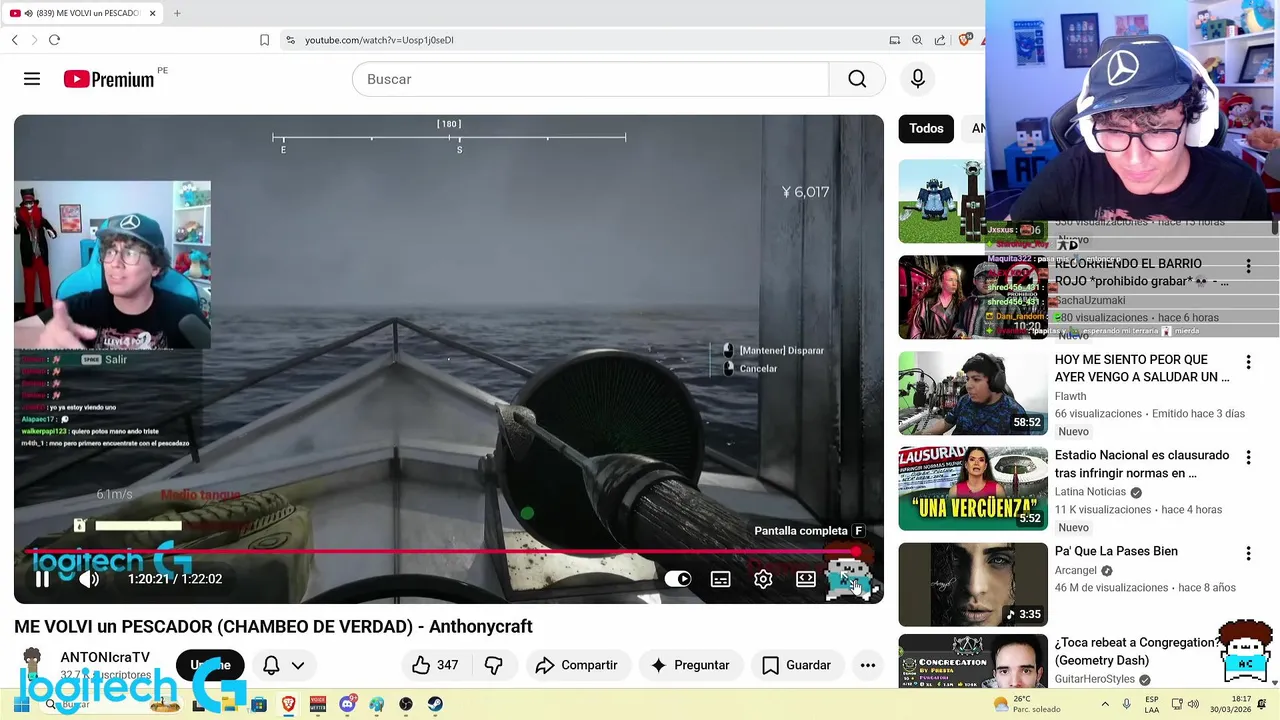Image resolution: width=1280 pixels, height=720 pixels.
Task: Open the Geometry Dash Congregation thumbnail
Action: 973,661
